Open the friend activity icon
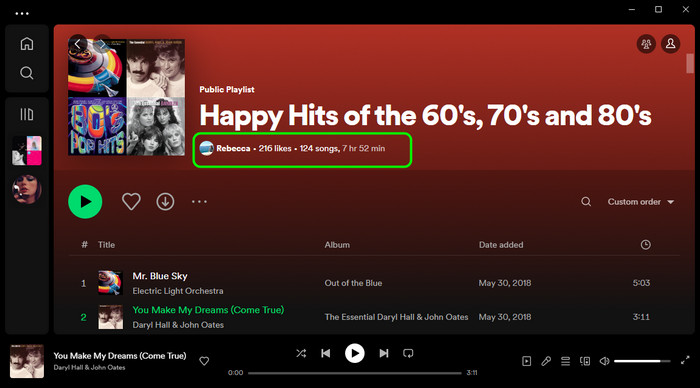This screenshot has height=388, width=700. point(646,44)
